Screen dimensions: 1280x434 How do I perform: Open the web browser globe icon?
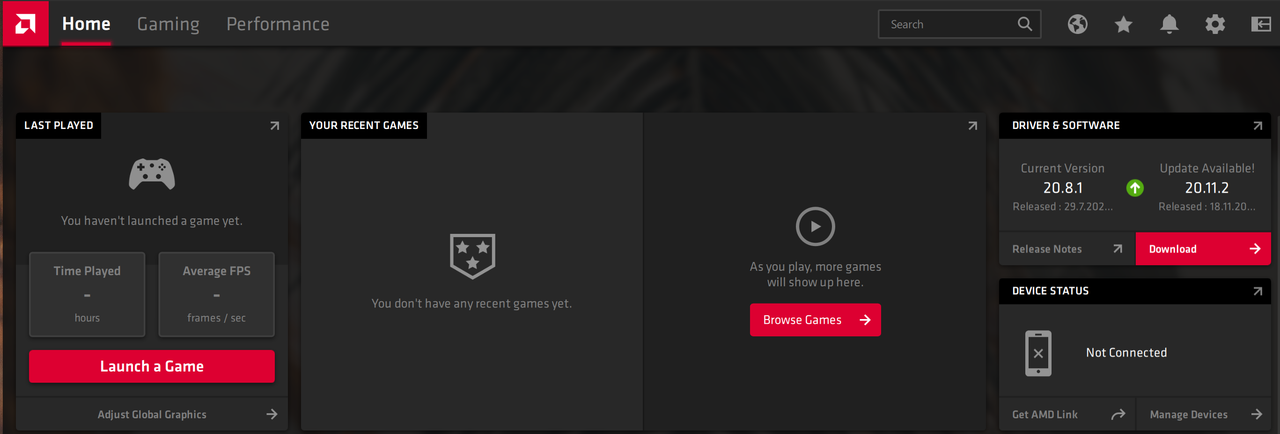tap(1078, 24)
